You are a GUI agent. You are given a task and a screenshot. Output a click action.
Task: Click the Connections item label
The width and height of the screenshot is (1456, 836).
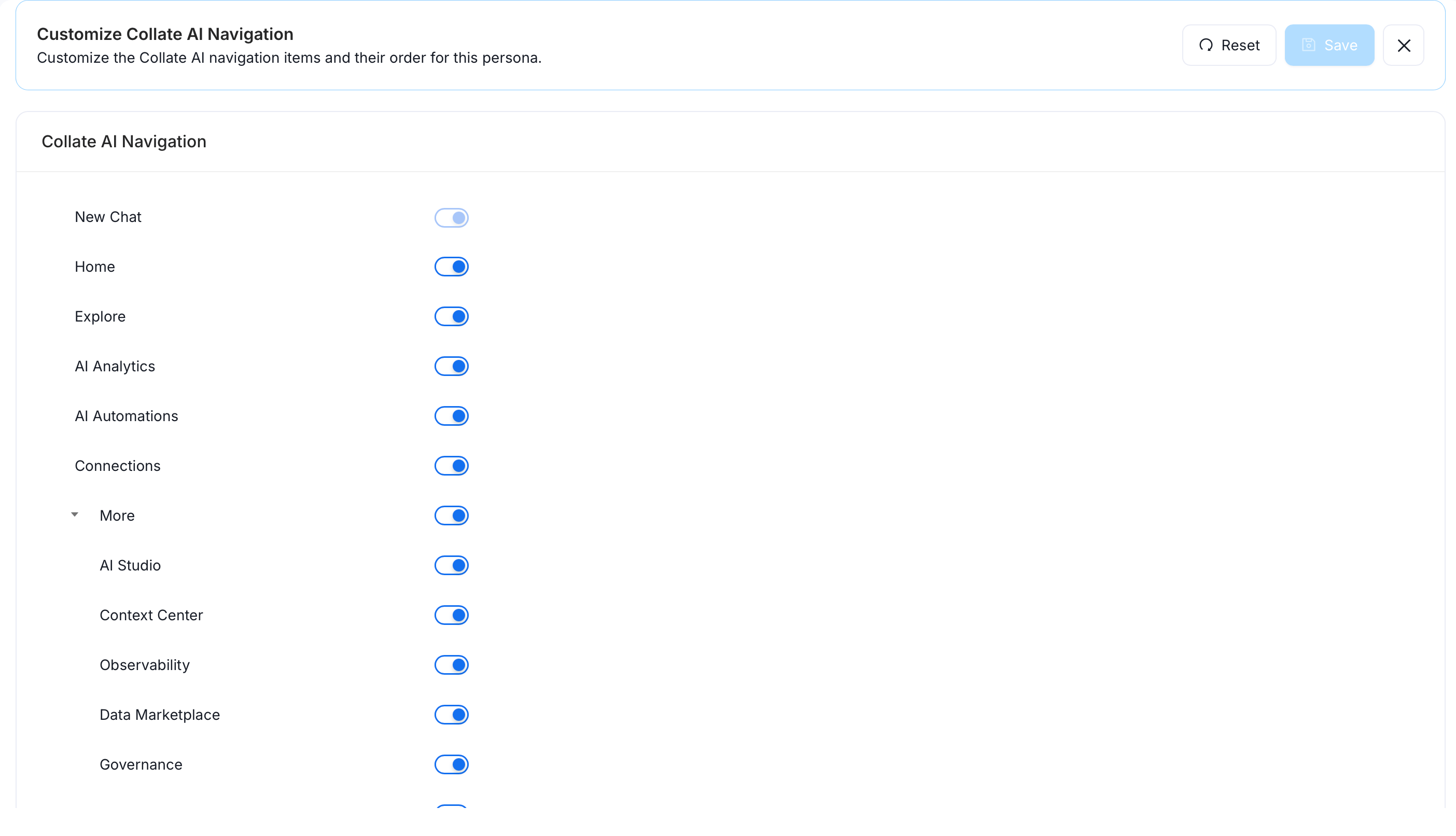118,466
